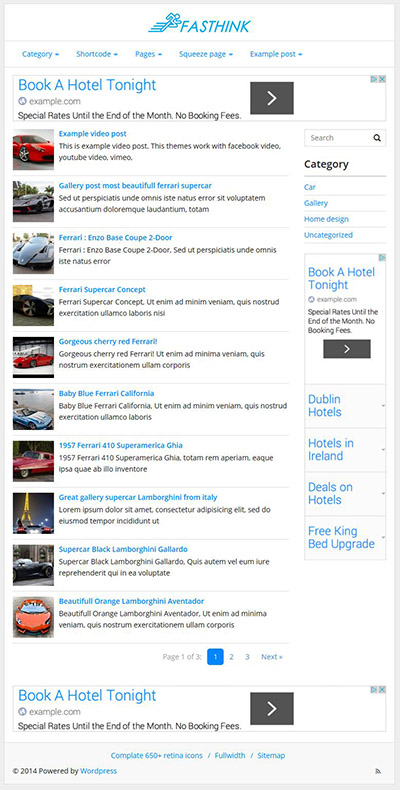The image size is (400, 790).
Task: Click the Black Lamborghini Gallardo thumbnail
Action: (33, 565)
